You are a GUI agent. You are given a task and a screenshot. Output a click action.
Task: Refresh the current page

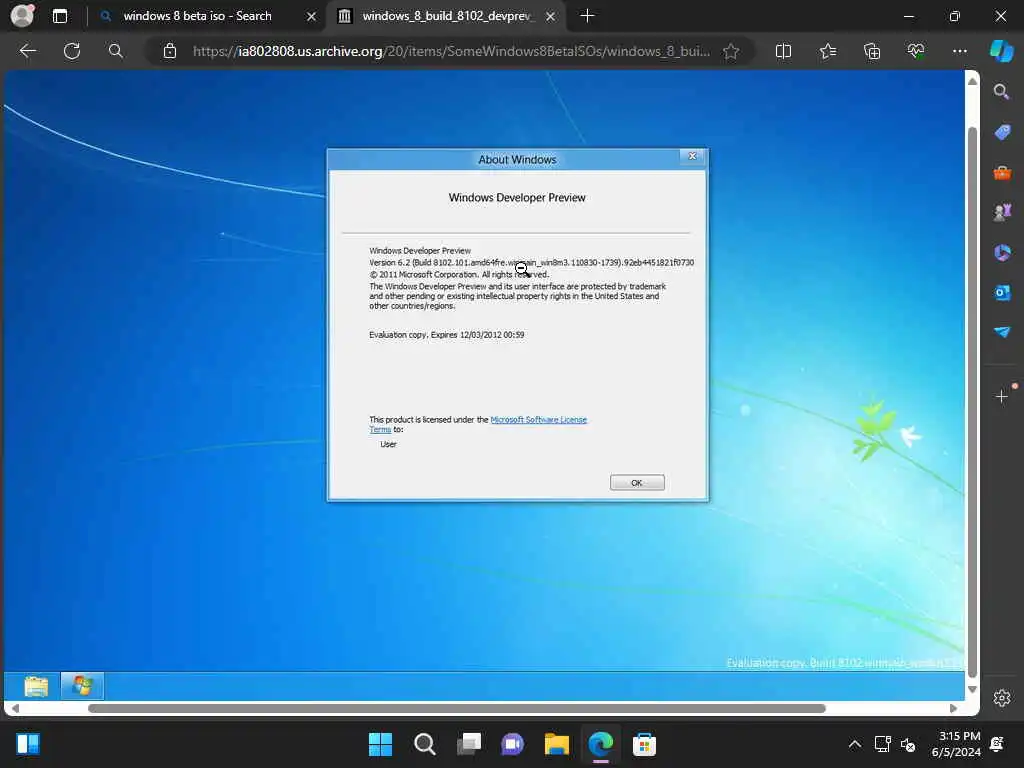coord(72,51)
